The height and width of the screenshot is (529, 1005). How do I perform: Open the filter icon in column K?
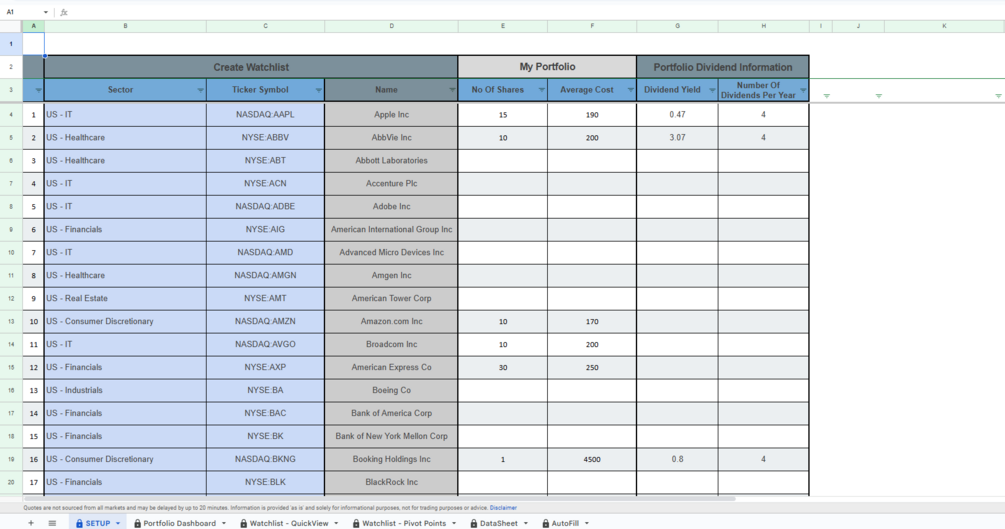(998, 96)
